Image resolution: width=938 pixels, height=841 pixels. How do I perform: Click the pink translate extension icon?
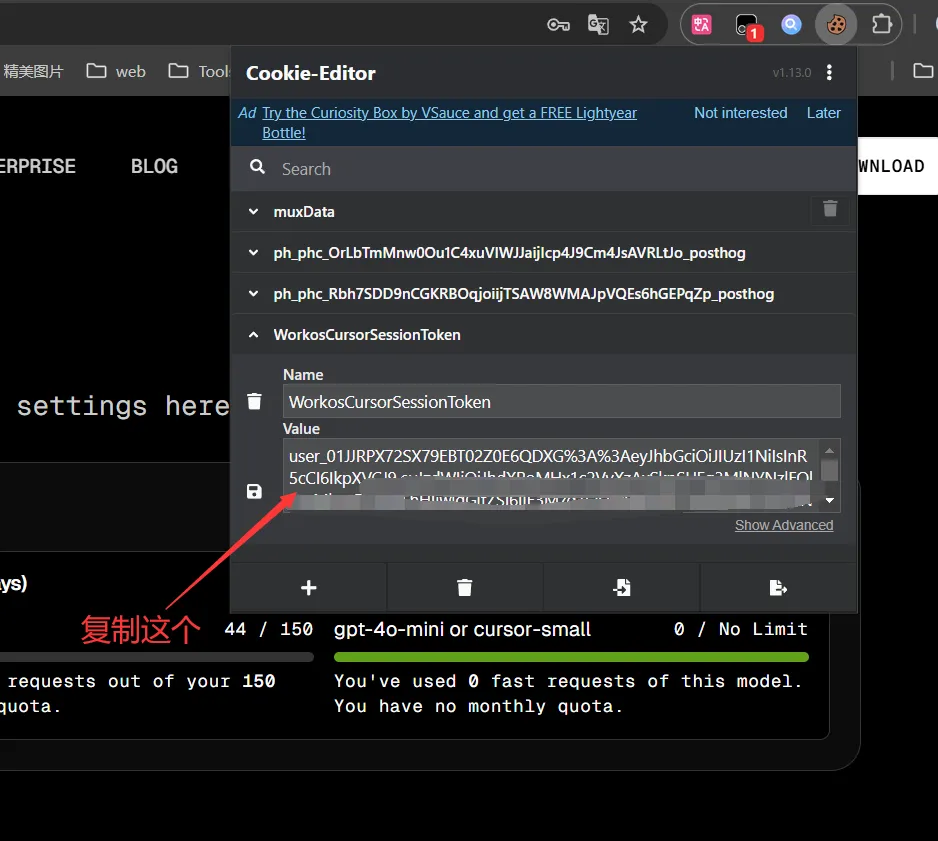click(702, 25)
